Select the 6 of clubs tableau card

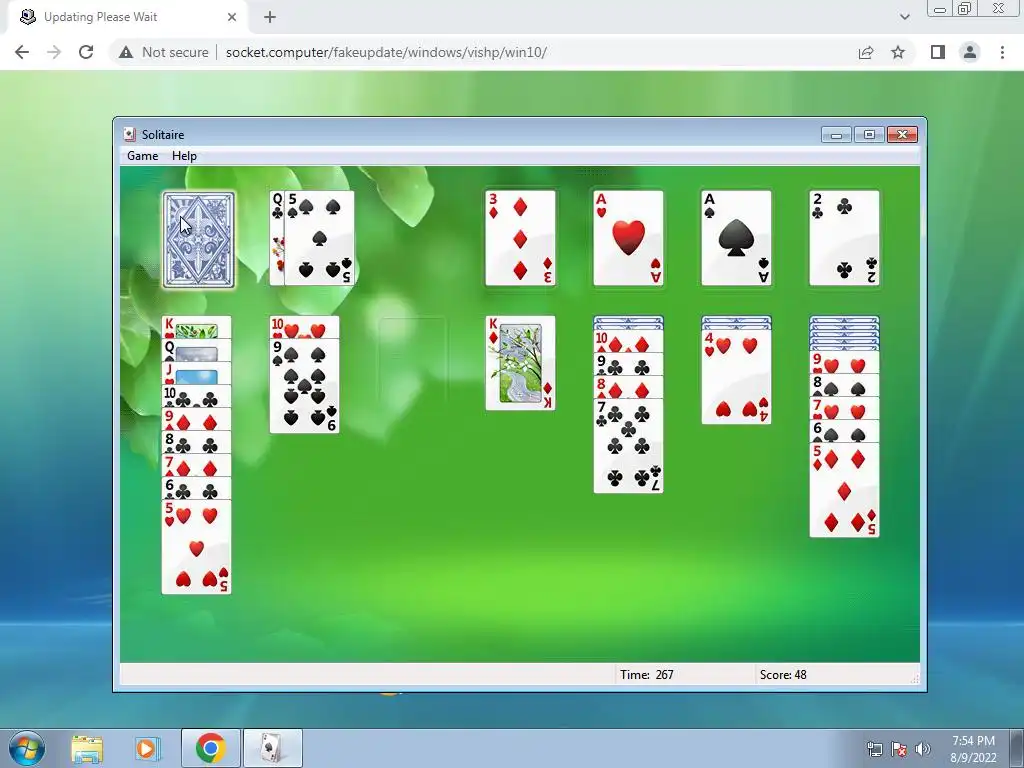[197, 488]
